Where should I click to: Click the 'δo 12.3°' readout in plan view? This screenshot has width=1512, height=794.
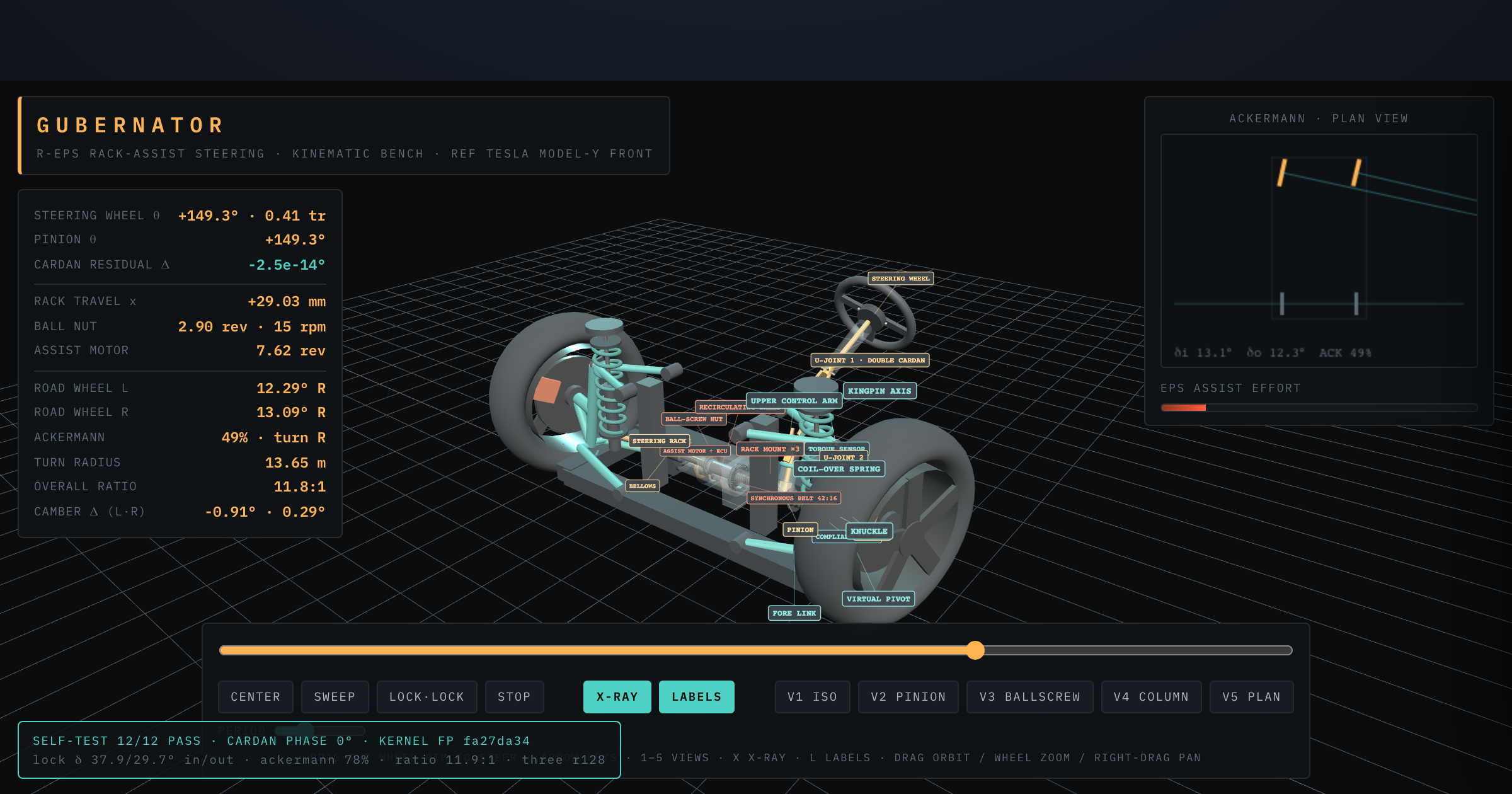[1275, 353]
